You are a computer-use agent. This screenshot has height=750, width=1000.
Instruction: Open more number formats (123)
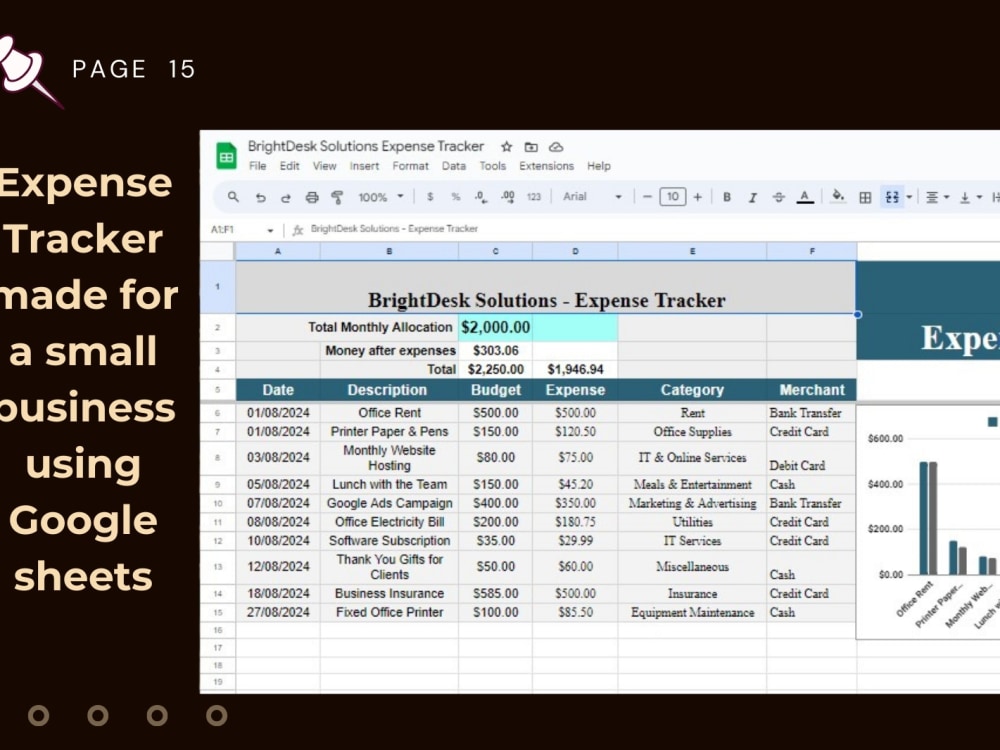pos(534,197)
